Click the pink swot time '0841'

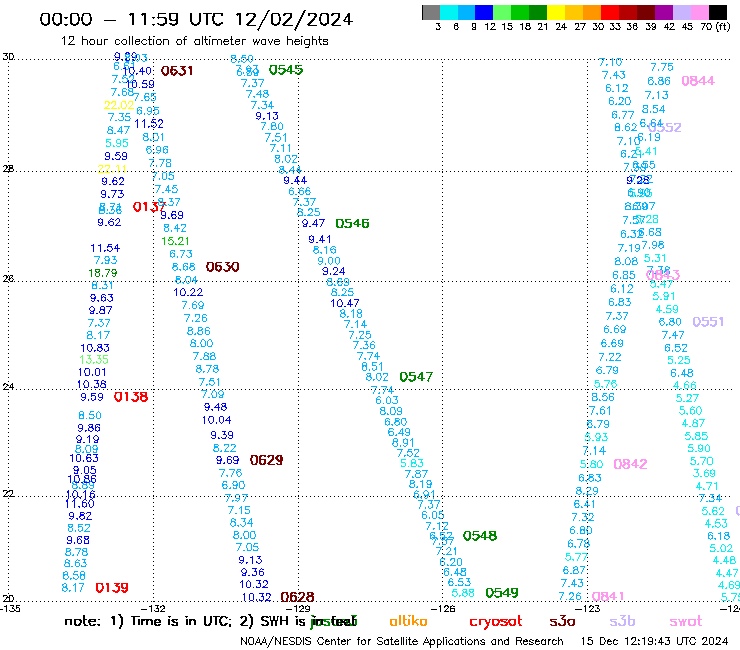coord(608,596)
